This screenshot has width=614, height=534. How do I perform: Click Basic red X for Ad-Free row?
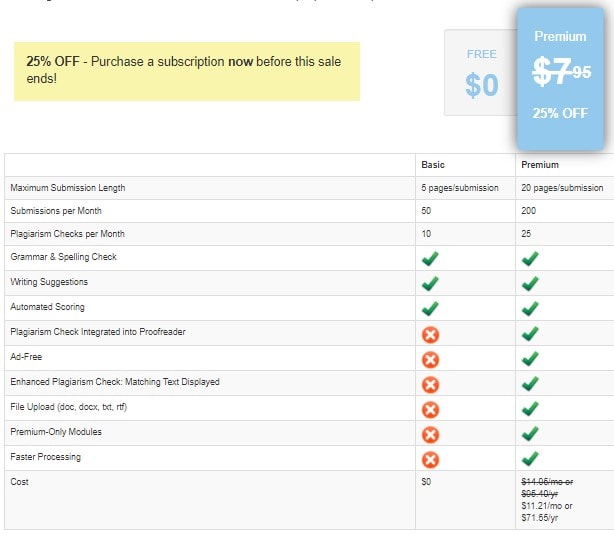(x=431, y=358)
